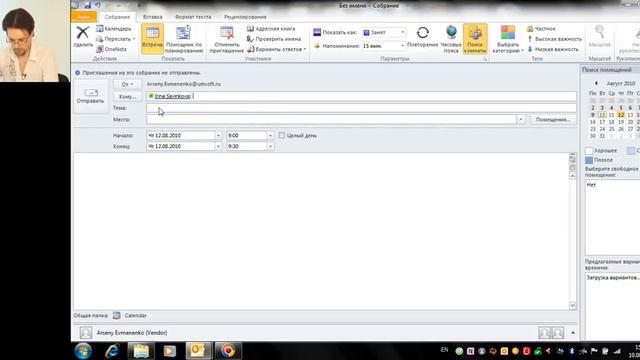Click the undo icon in quick access toolbar
Viewport: 640px width, 360px height.
98,5
